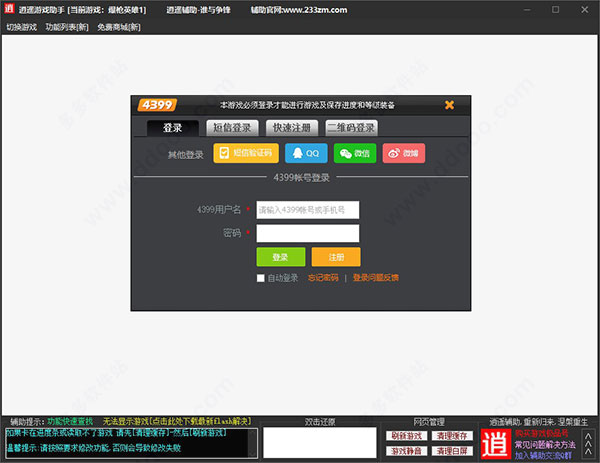Log in with QQ penguin button
The height and width of the screenshot is (463, 600).
306,153
